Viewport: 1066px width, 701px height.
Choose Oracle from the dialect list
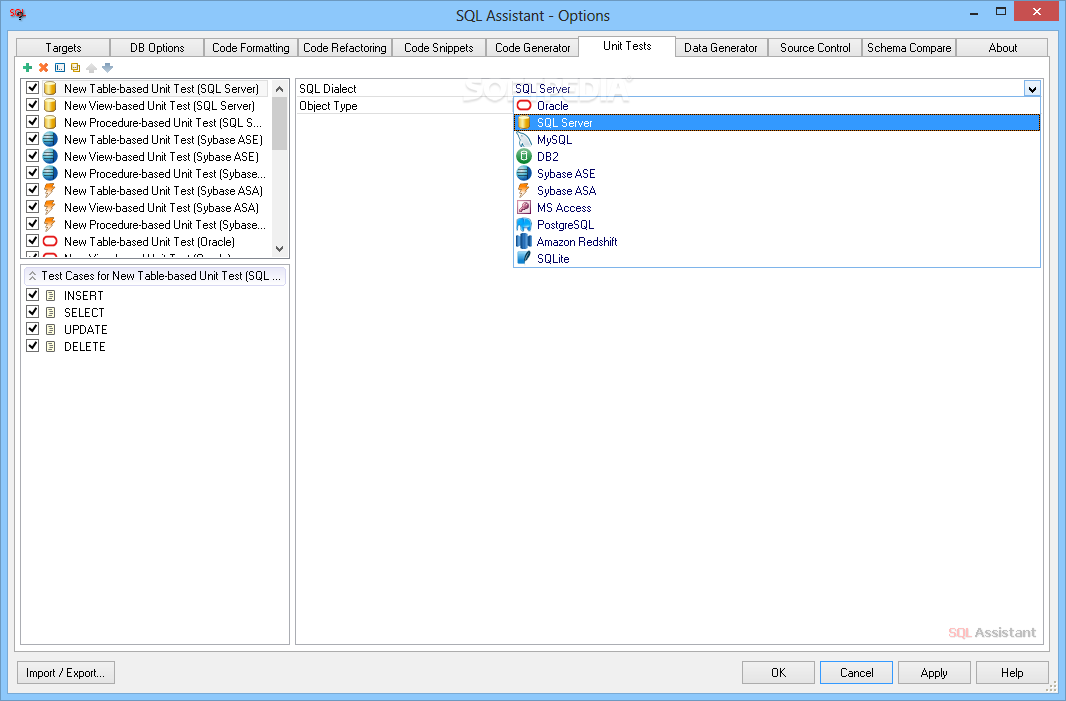pos(777,105)
